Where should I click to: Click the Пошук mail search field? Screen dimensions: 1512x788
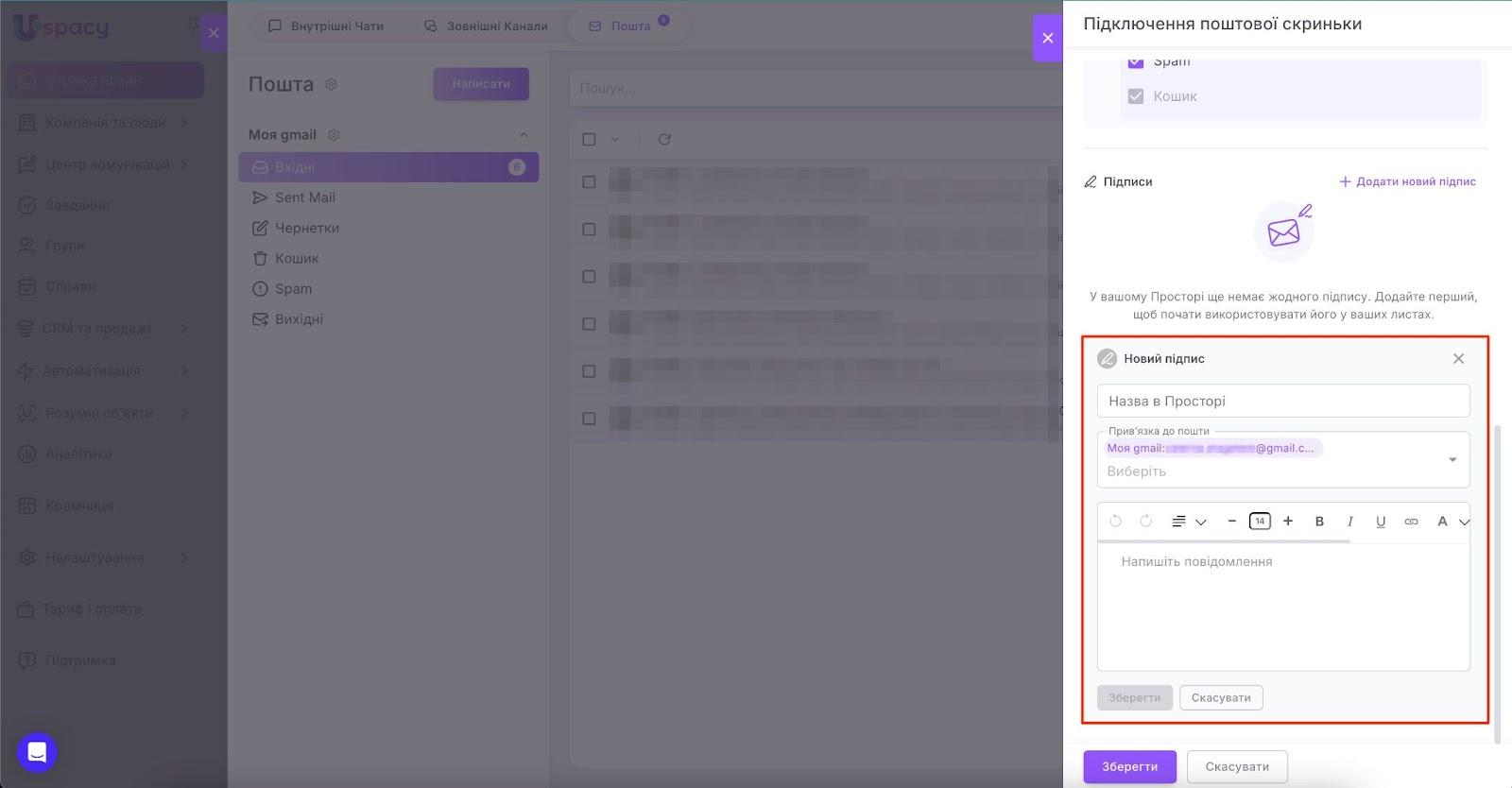tap(816, 88)
